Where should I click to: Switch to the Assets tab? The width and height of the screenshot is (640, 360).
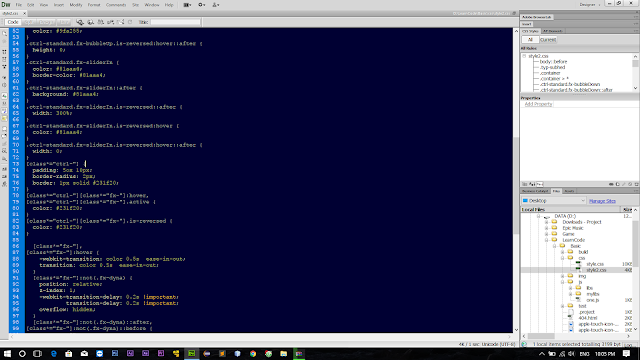point(569,191)
